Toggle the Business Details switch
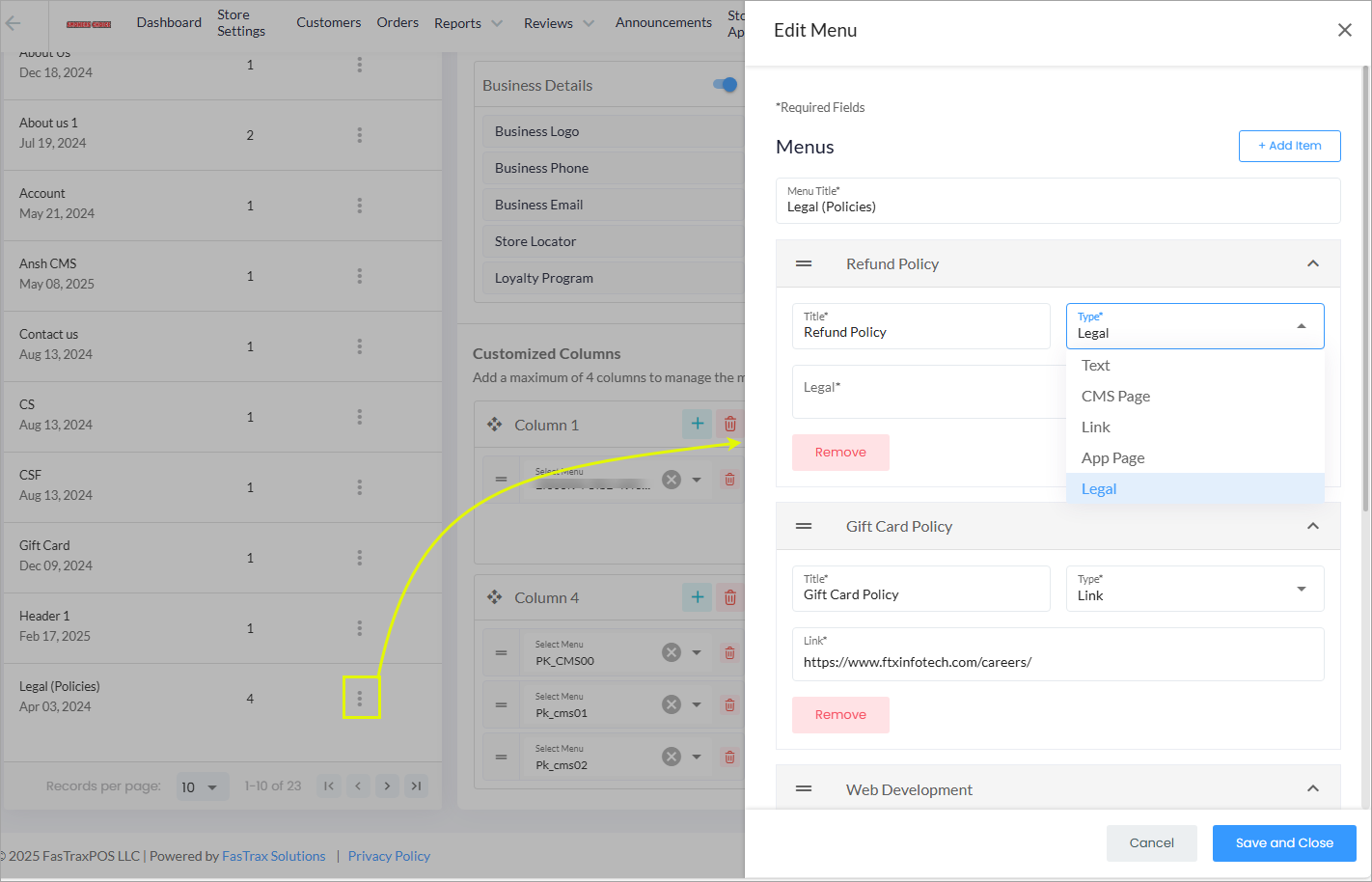This screenshot has height=882, width=1372. pyautogui.click(x=726, y=85)
